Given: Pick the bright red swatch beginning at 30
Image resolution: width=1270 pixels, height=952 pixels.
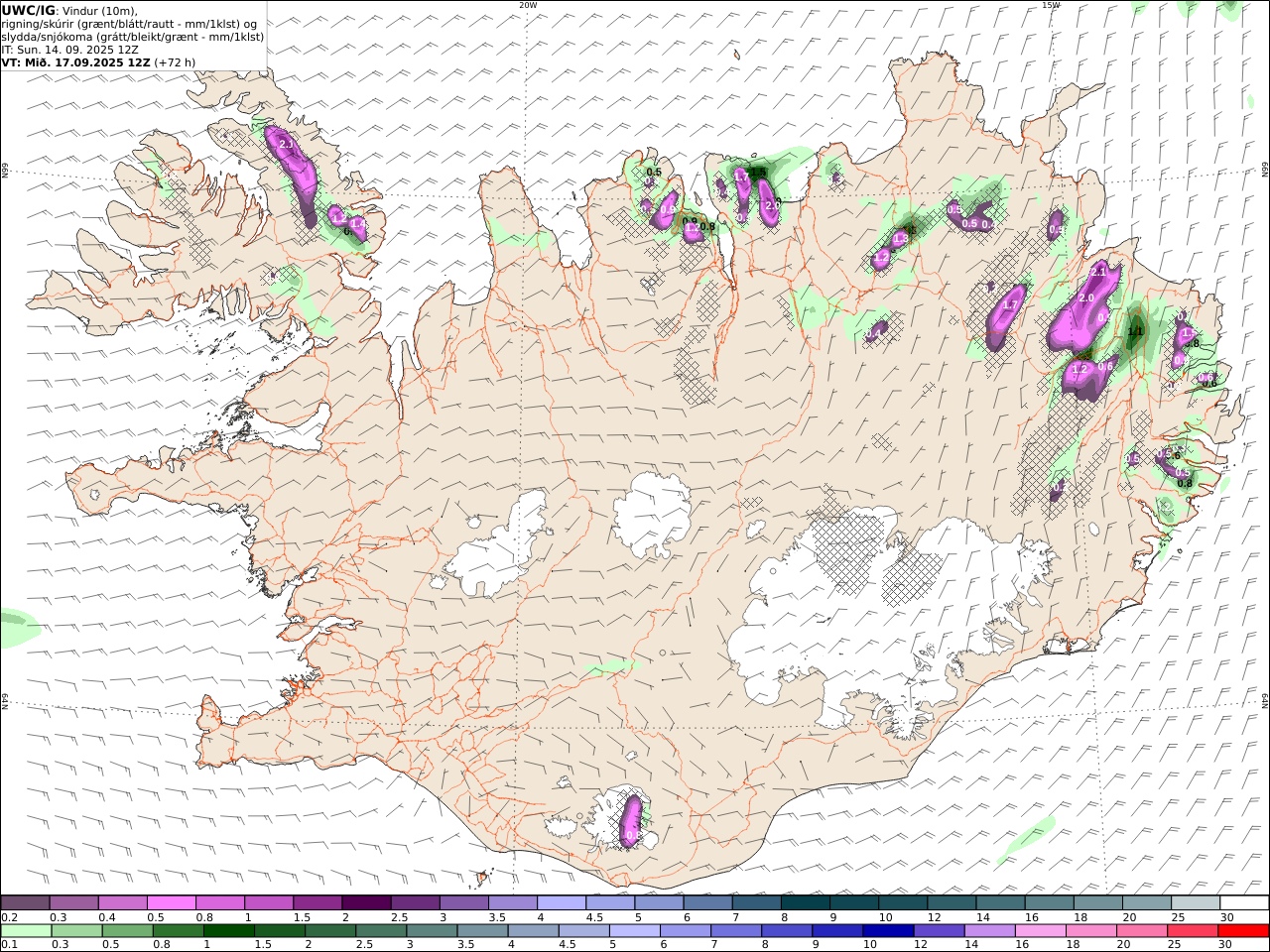Looking at the screenshot, I should point(1243,931).
